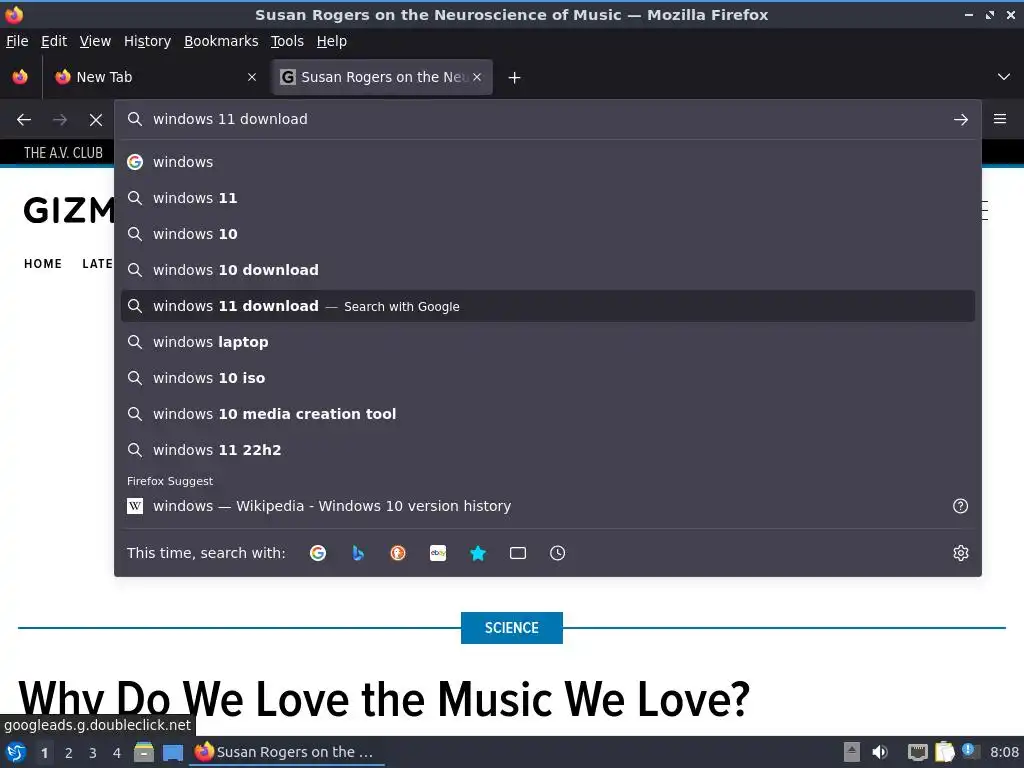Search this time with eBay icon
Viewport: 1024px width, 768px height.
(x=438, y=553)
